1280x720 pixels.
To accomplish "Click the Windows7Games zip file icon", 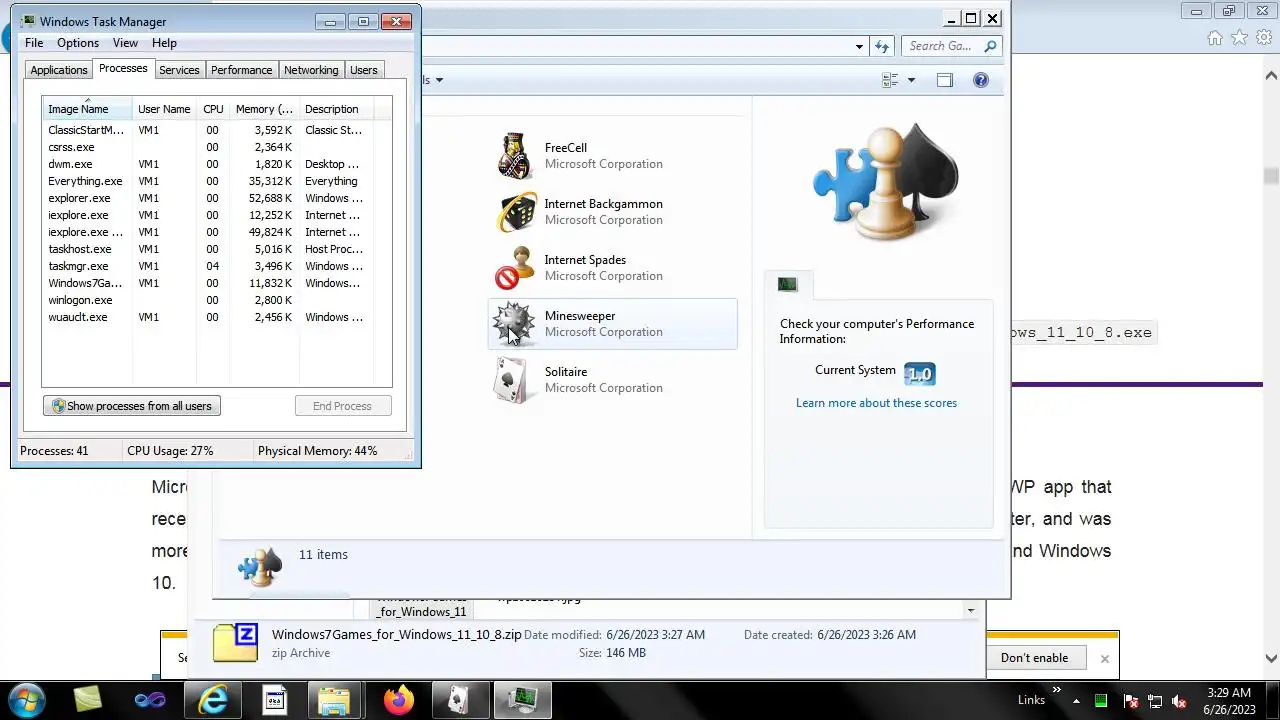I will [236, 643].
